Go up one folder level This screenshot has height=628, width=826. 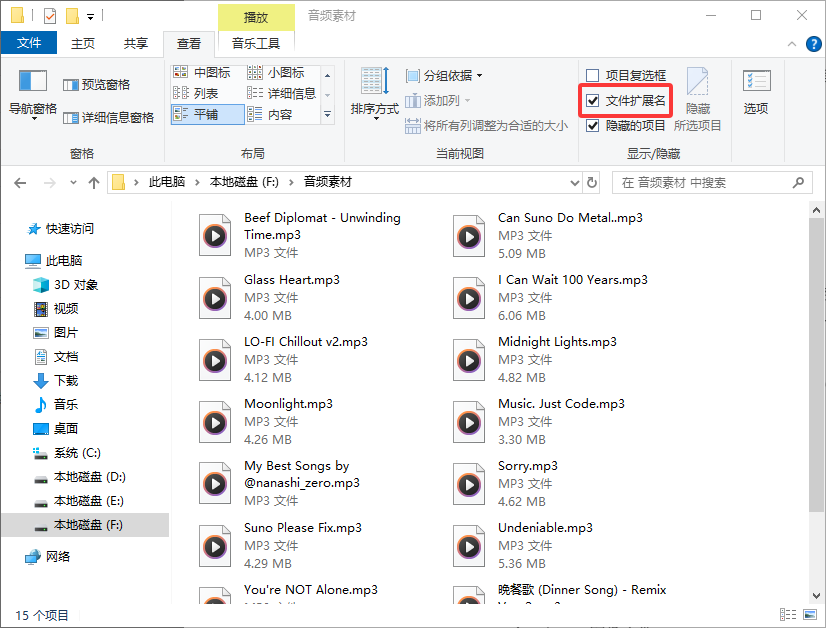(x=94, y=183)
